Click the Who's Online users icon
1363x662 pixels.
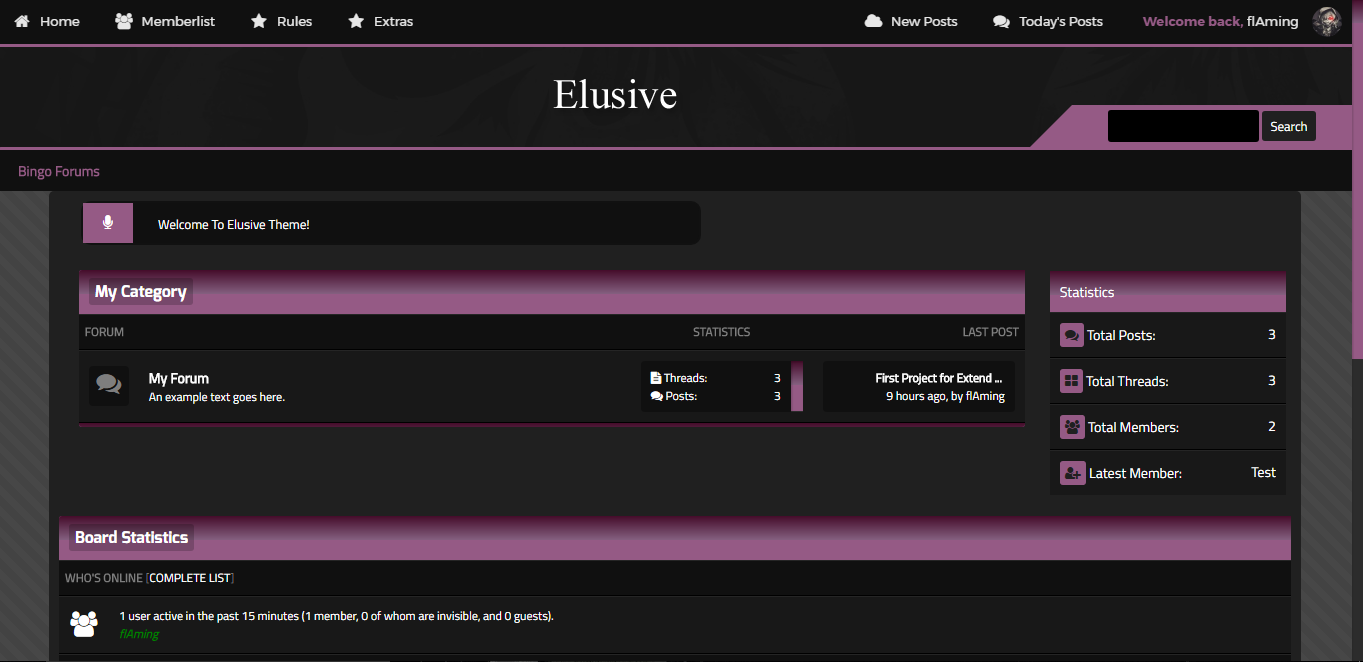84,624
